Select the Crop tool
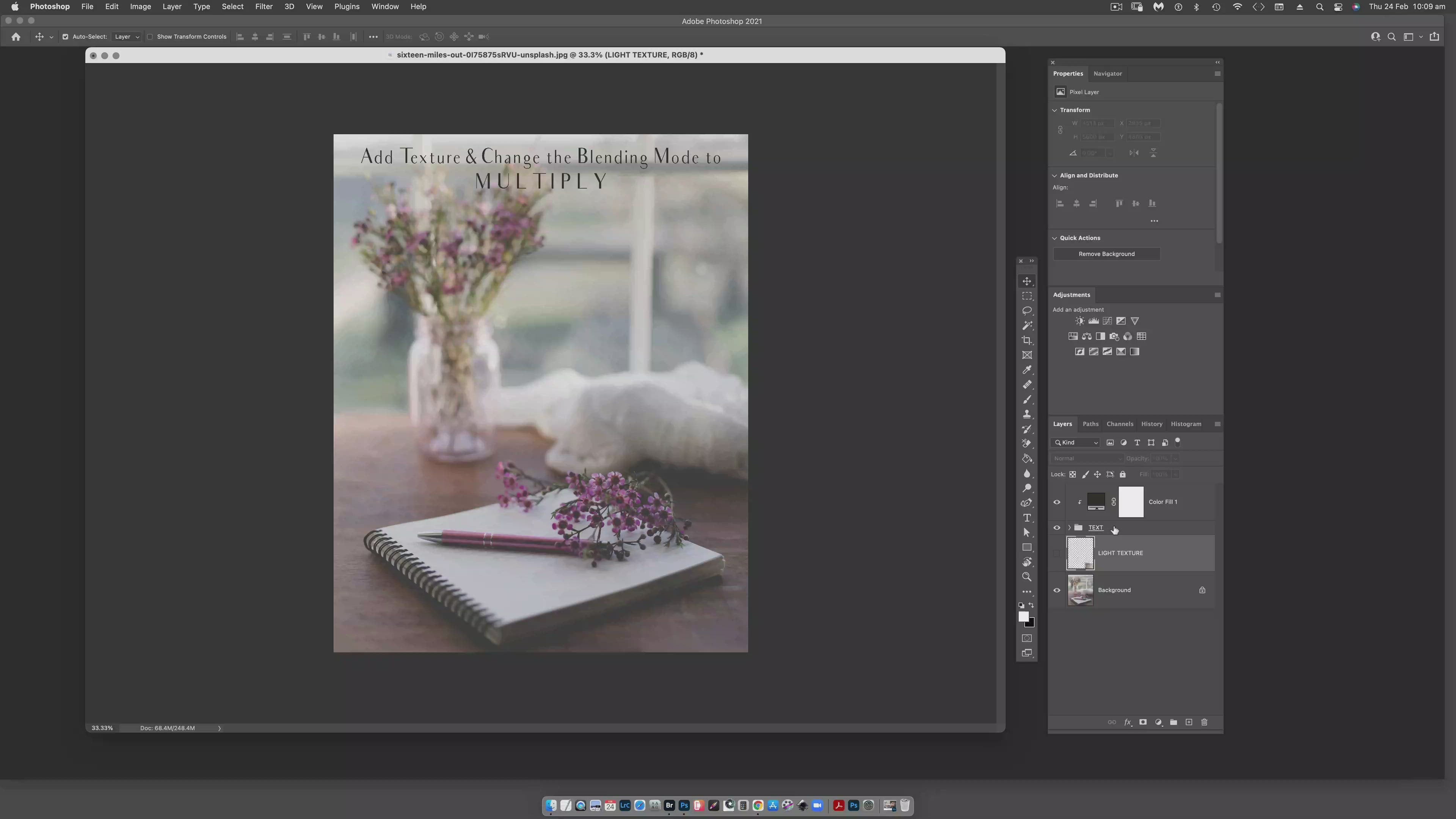Viewport: 1456px width, 819px height. pyautogui.click(x=1027, y=340)
